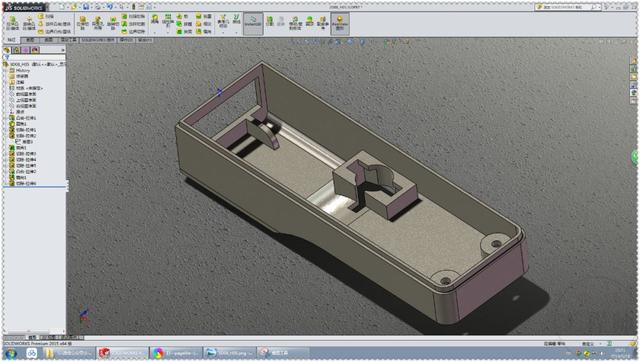This screenshot has width=640, height=362.
Task: Select the 材质 <未指定> material row
Action: pyautogui.click(x=26, y=88)
